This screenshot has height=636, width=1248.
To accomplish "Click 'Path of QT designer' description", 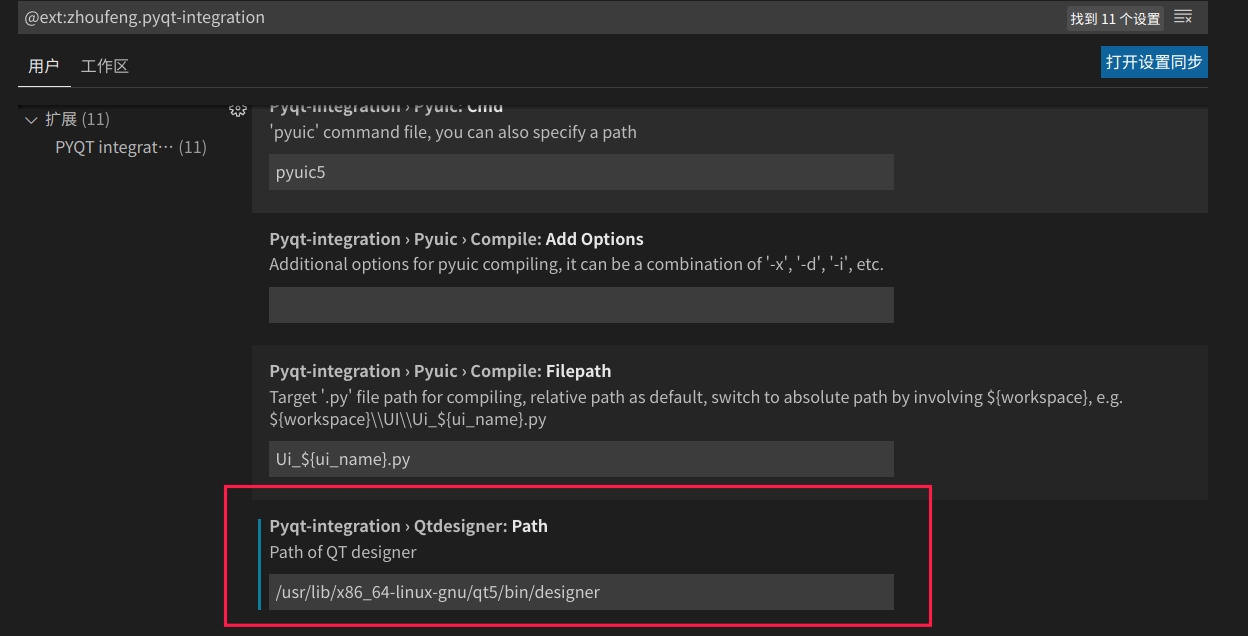I will [x=343, y=552].
